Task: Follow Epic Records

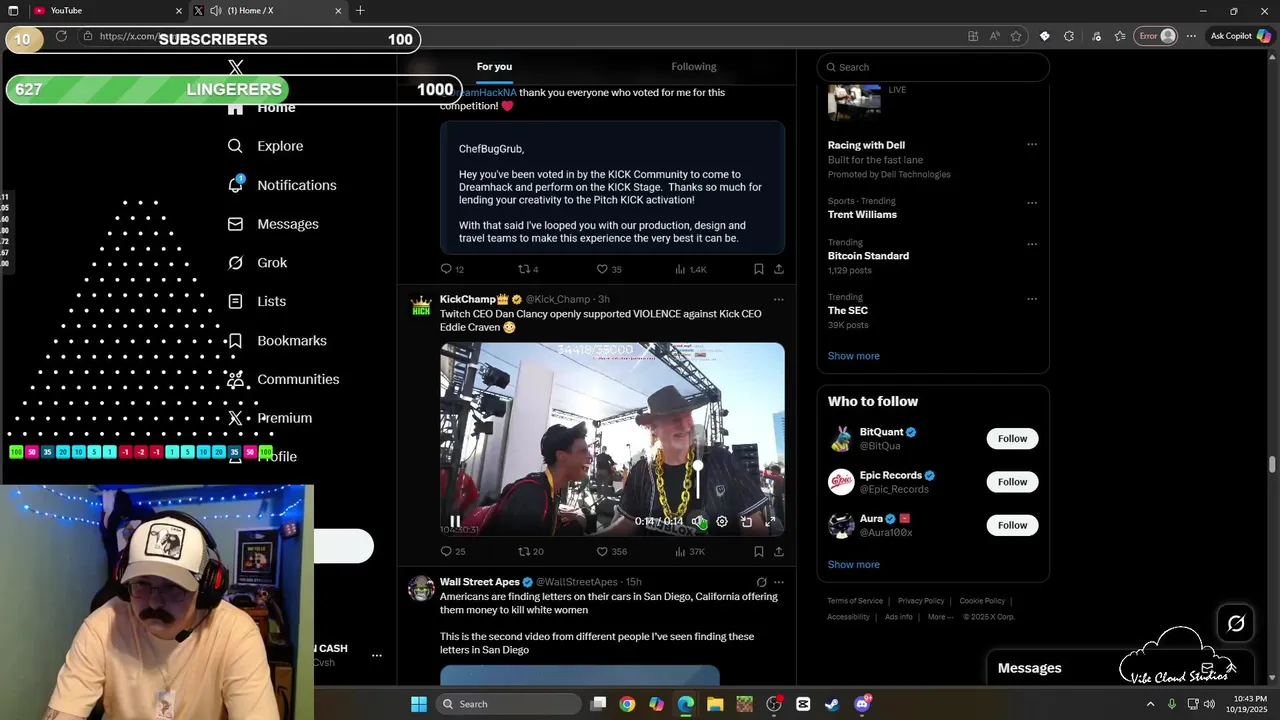Action: (1012, 482)
